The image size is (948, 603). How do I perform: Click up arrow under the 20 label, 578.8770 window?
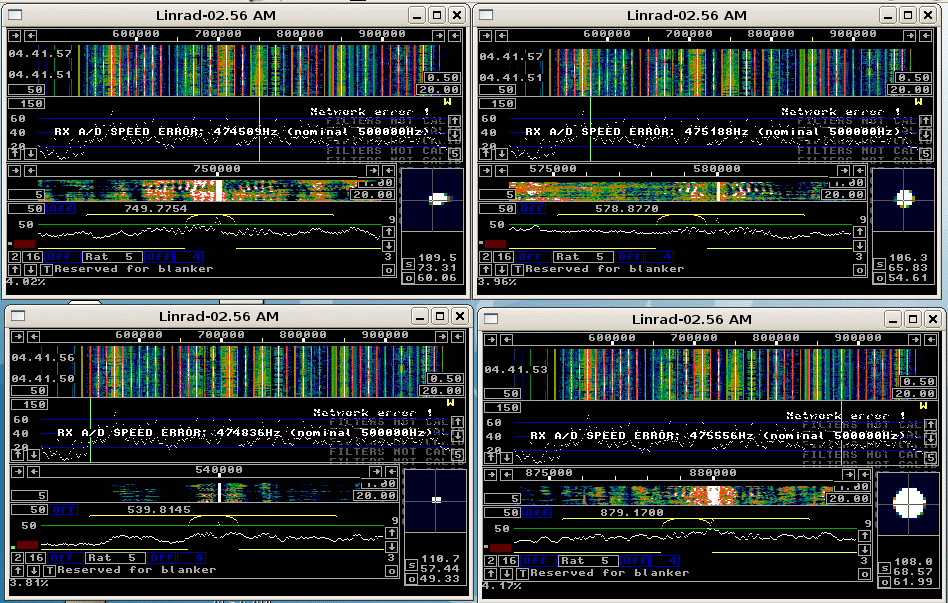(x=485, y=154)
